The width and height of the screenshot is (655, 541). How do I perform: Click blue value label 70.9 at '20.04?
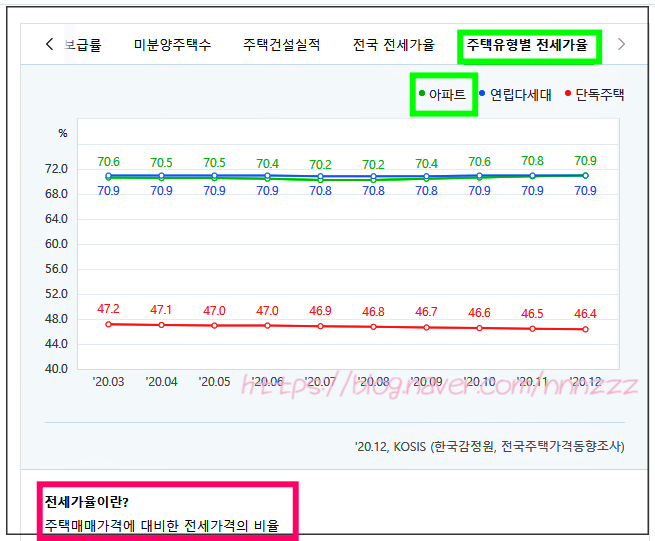coord(162,191)
